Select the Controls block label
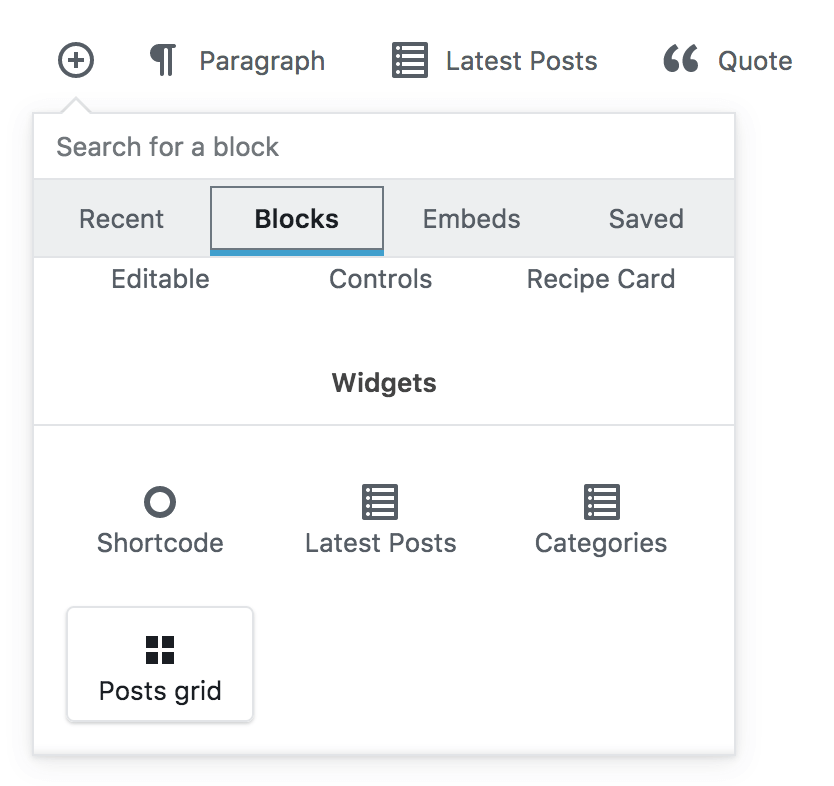The width and height of the screenshot is (834, 786). (380, 279)
